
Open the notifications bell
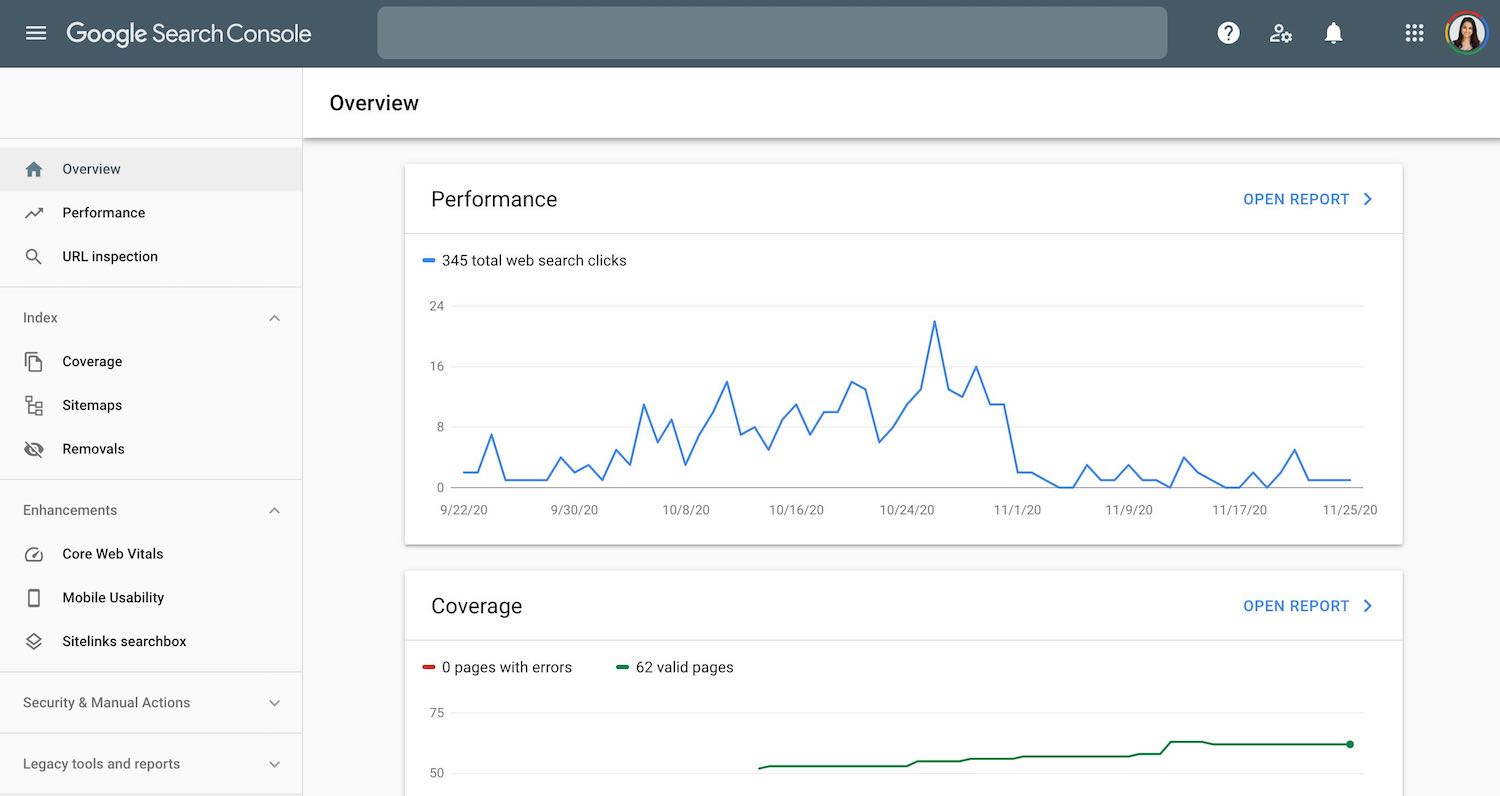(x=1333, y=33)
